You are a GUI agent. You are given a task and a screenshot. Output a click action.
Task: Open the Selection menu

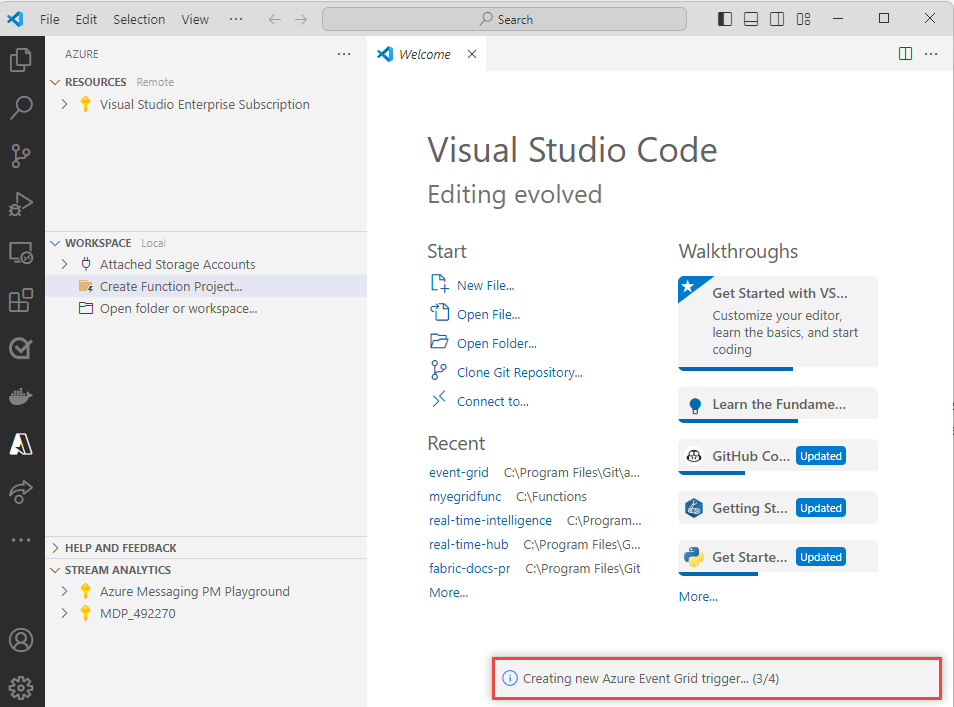[139, 19]
